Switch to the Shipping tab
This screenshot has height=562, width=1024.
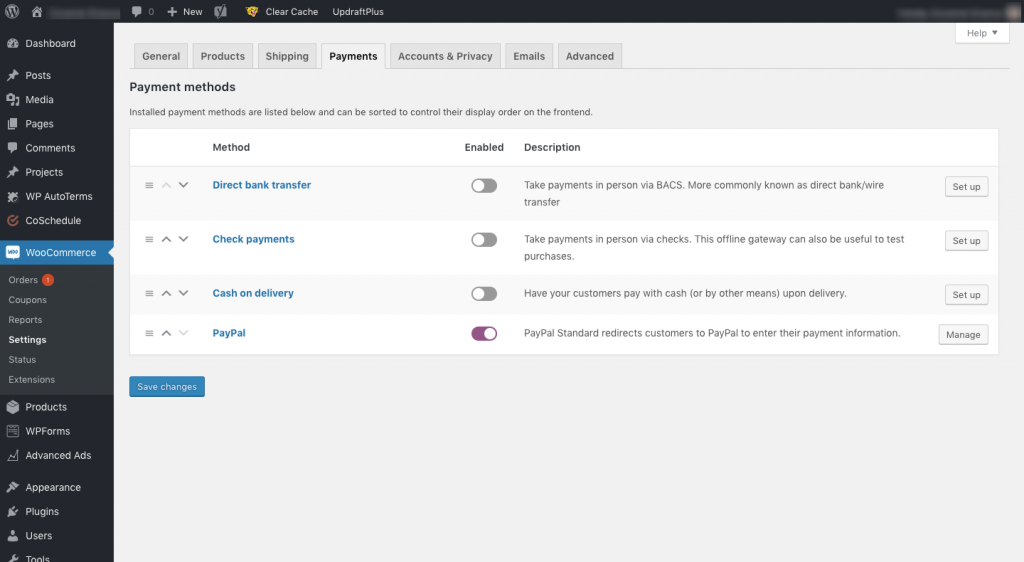pyautogui.click(x=287, y=56)
